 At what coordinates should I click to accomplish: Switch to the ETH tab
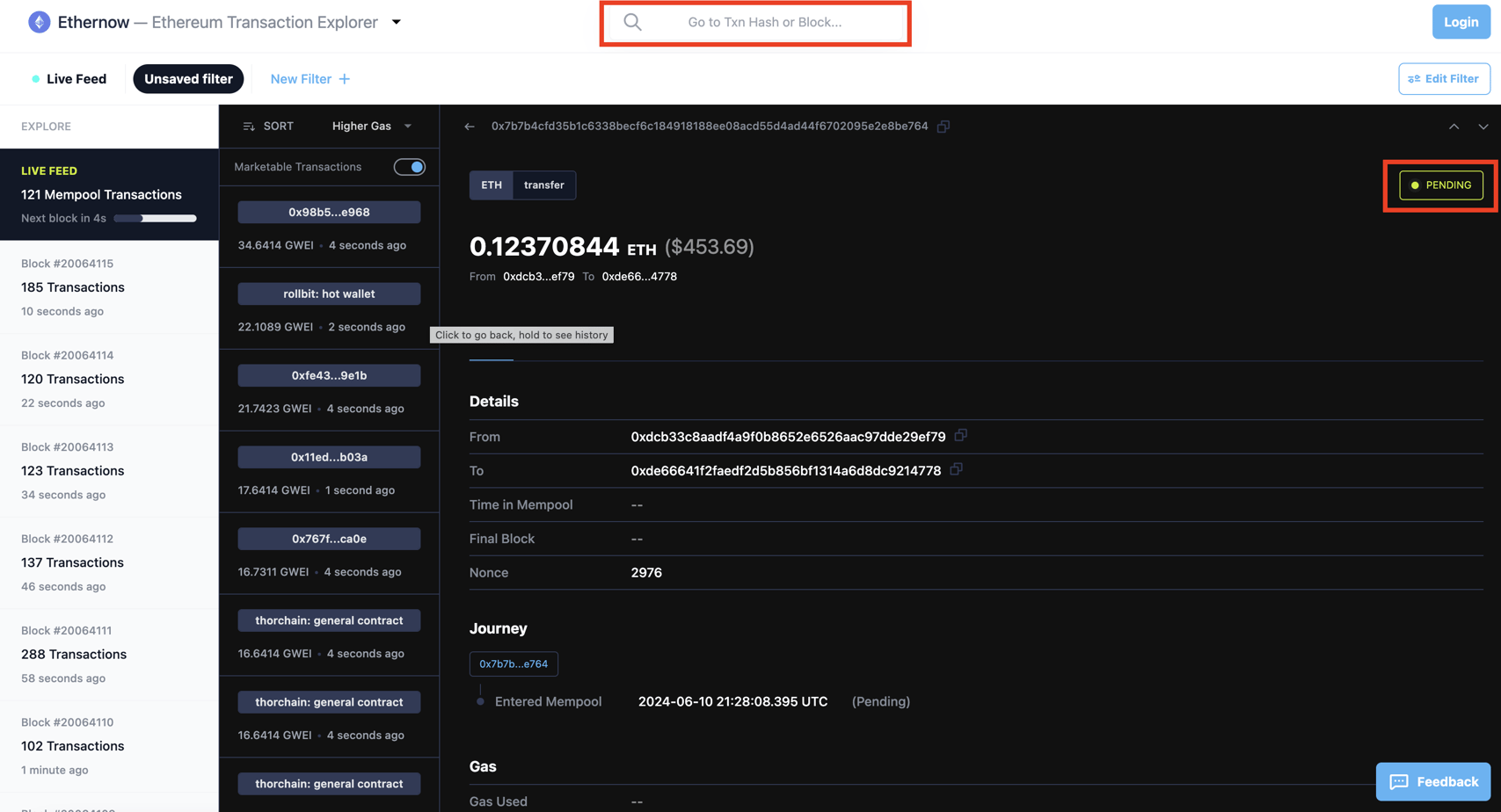click(x=491, y=185)
